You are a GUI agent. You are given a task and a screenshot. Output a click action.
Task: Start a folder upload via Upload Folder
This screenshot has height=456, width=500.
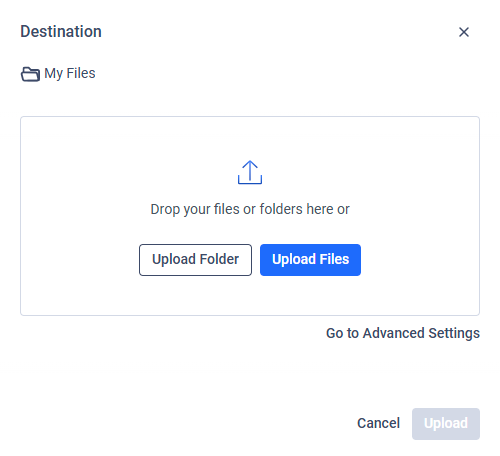195,260
